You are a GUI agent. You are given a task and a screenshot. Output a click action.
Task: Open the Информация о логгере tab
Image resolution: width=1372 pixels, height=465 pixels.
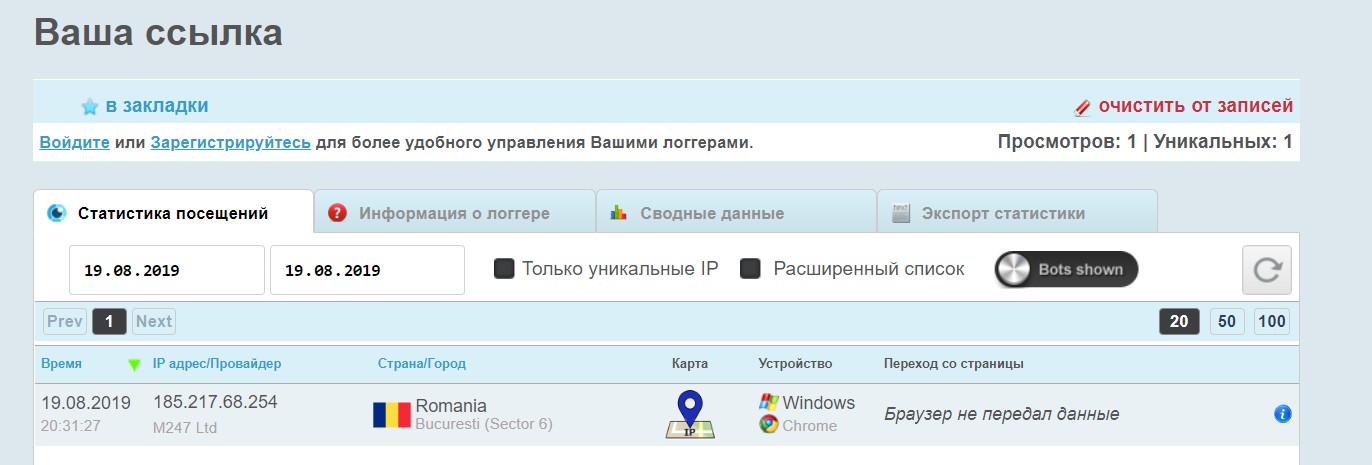coord(454,213)
